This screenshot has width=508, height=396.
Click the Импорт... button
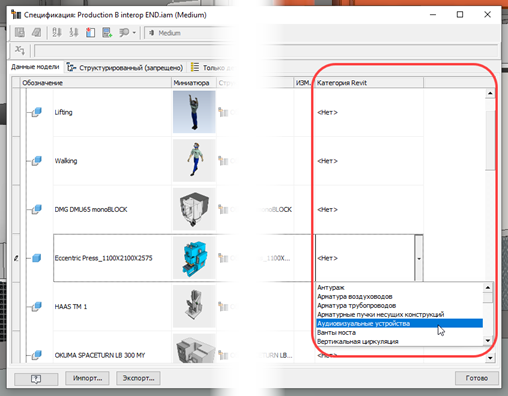(87, 378)
